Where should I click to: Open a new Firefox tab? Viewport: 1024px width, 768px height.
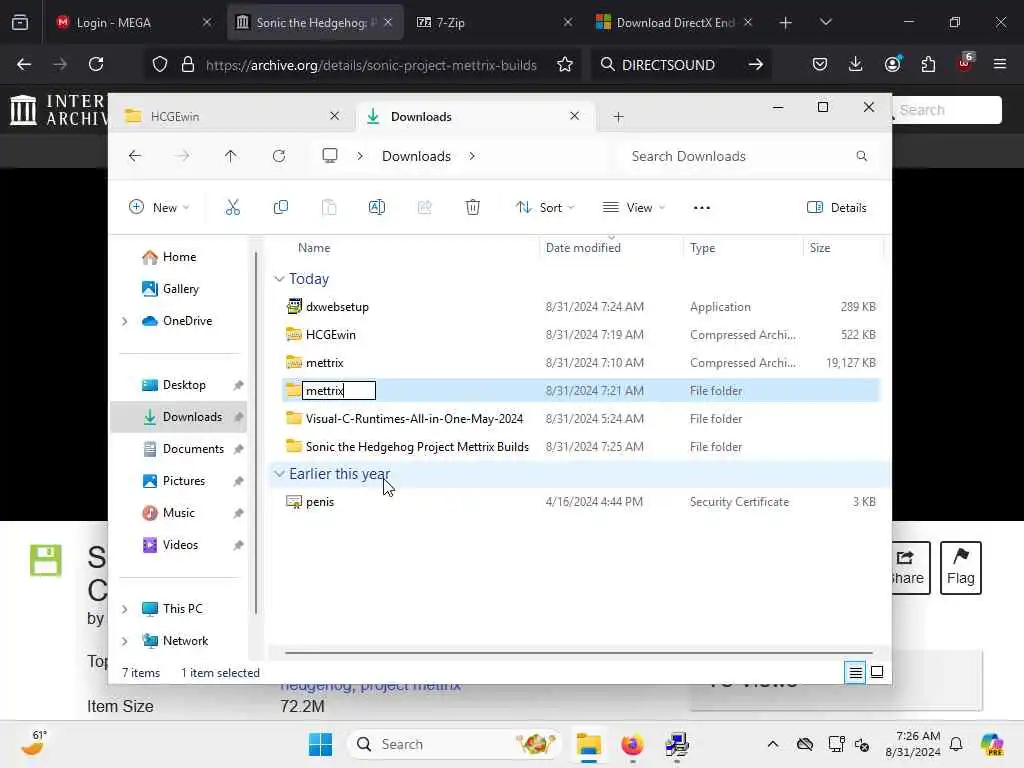tap(786, 23)
